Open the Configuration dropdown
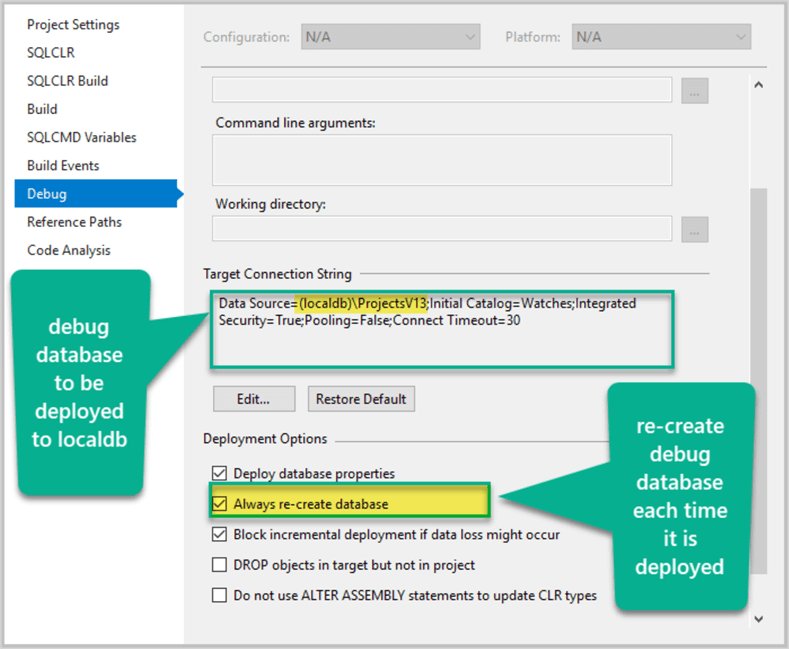789x649 pixels. pyautogui.click(x=390, y=37)
